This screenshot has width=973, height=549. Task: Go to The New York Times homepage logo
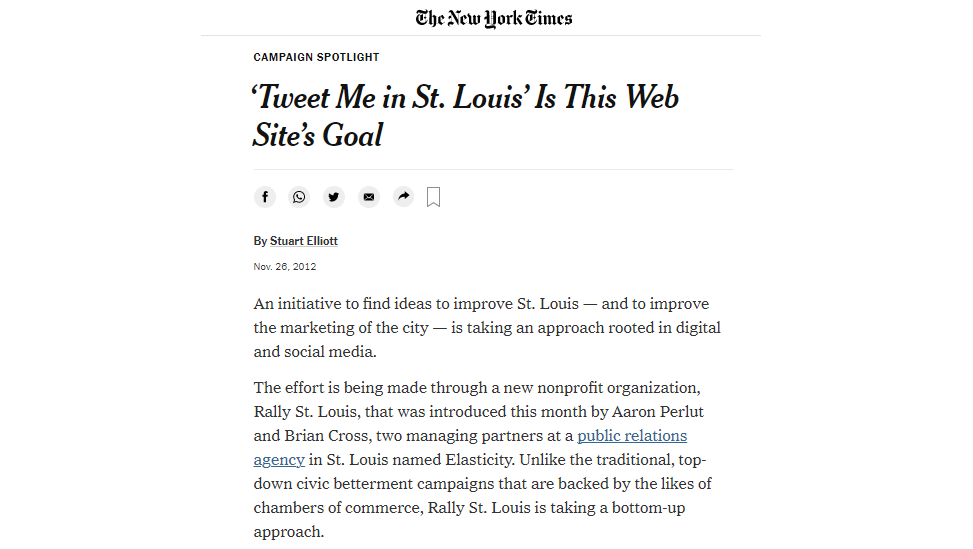click(494, 18)
